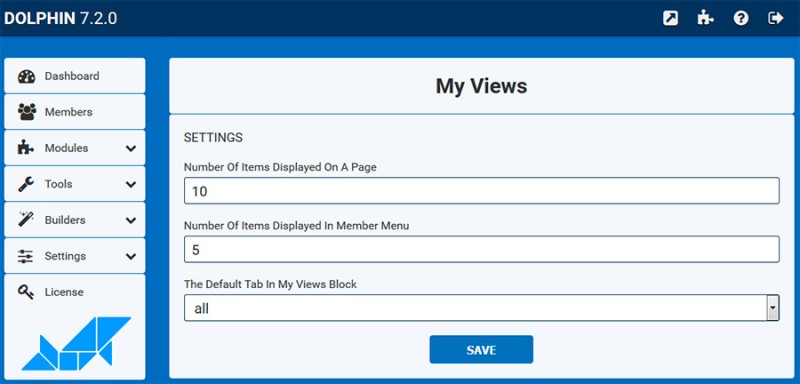800x384 pixels.
Task: Expand the Modules submenu chevron
Action: [x=131, y=148]
